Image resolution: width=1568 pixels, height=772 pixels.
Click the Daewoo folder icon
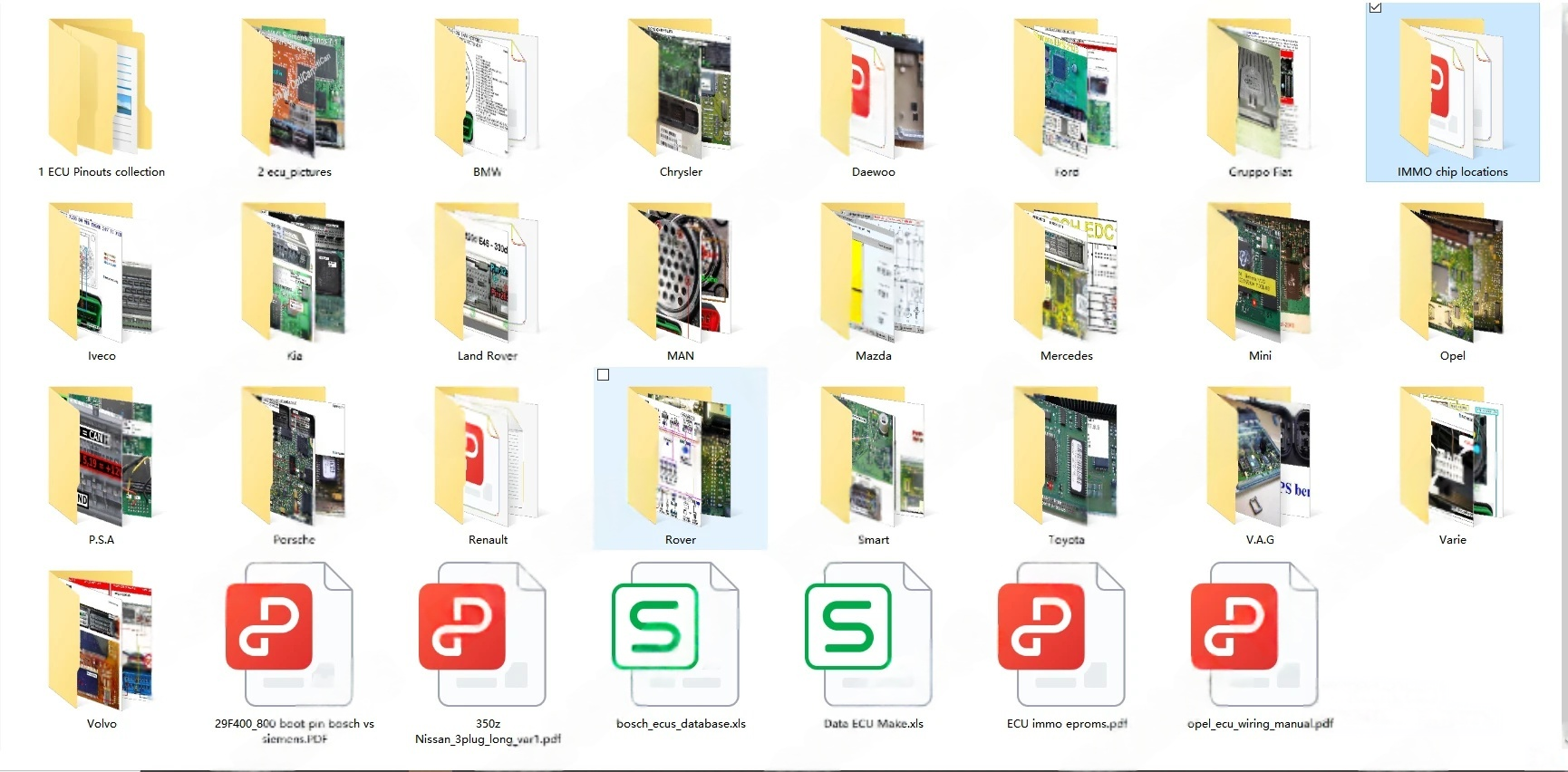[874, 88]
